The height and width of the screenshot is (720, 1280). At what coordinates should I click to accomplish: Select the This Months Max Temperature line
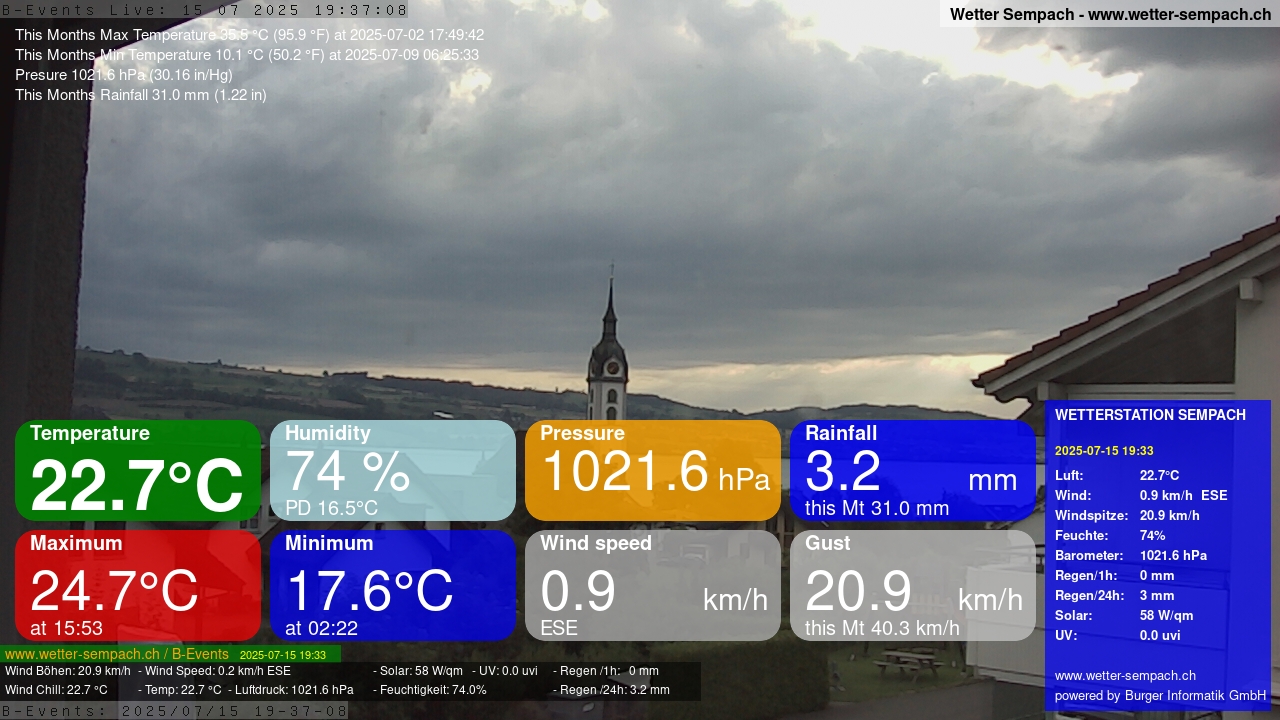click(249, 35)
